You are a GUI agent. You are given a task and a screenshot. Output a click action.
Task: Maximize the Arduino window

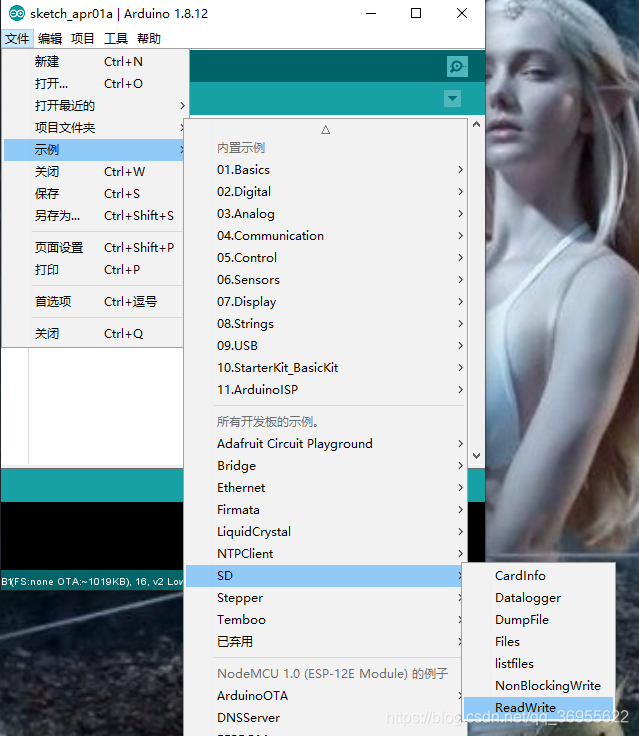(416, 14)
